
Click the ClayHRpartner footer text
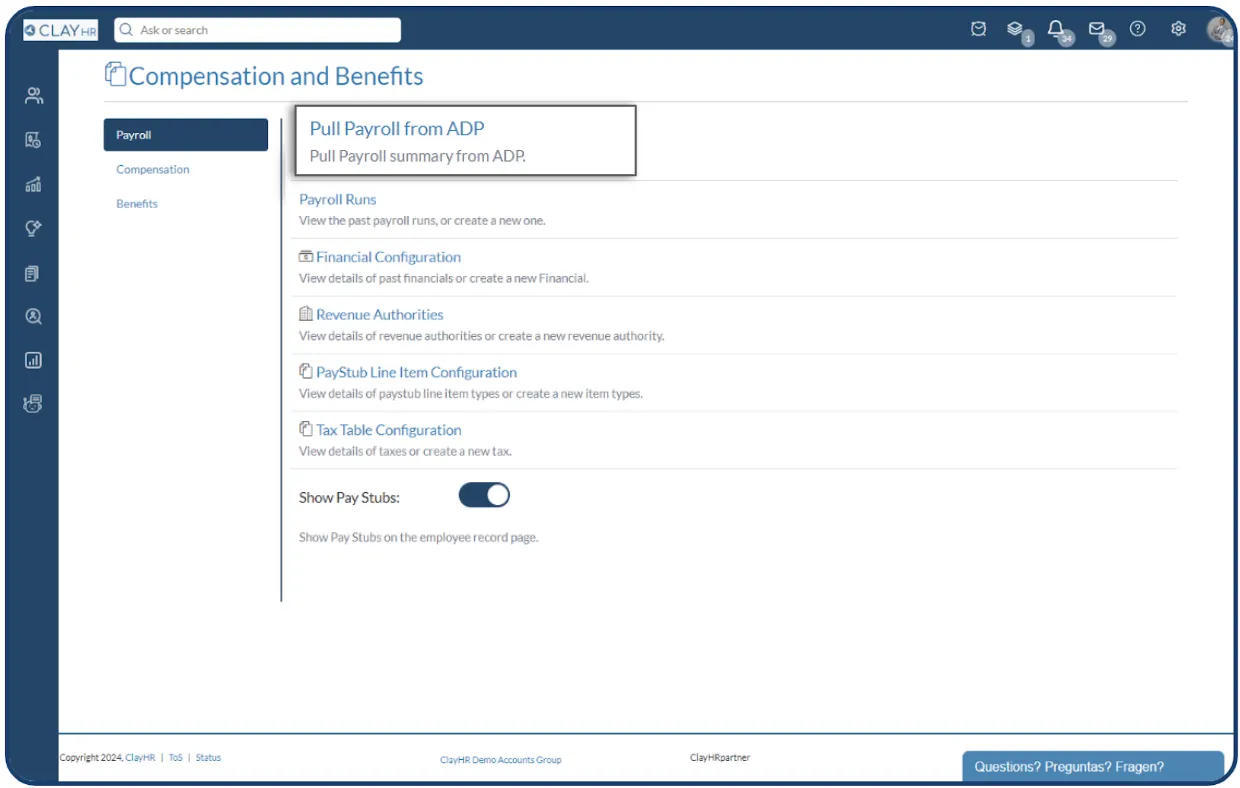[720, 758]
